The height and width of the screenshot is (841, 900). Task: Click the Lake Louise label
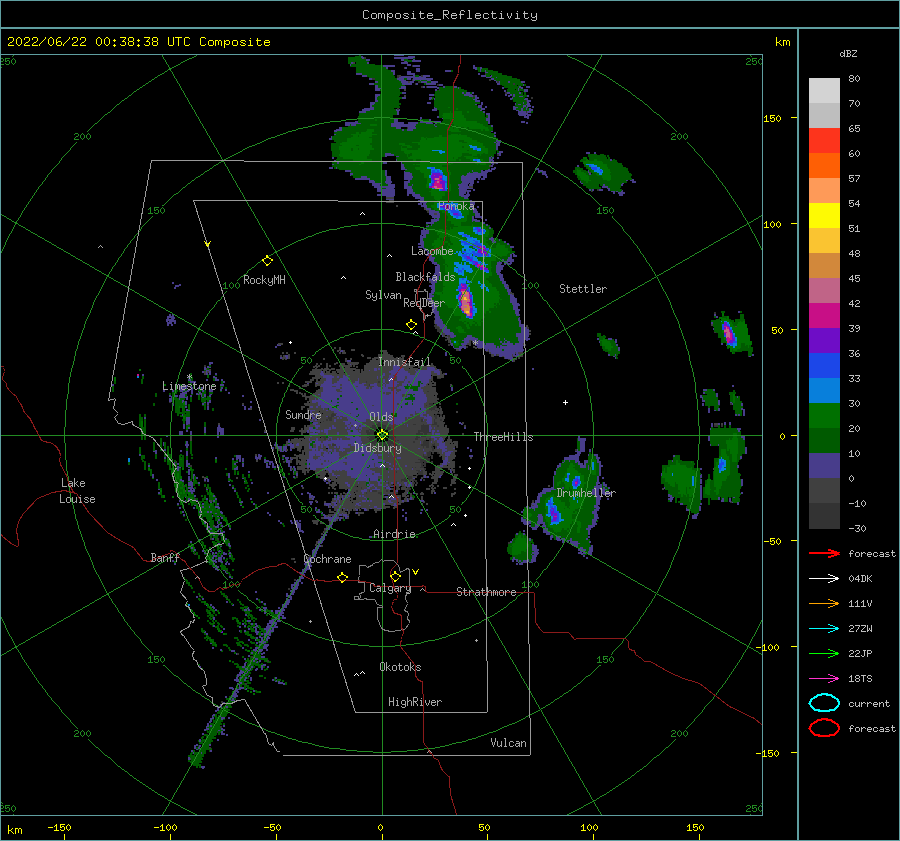77,491
